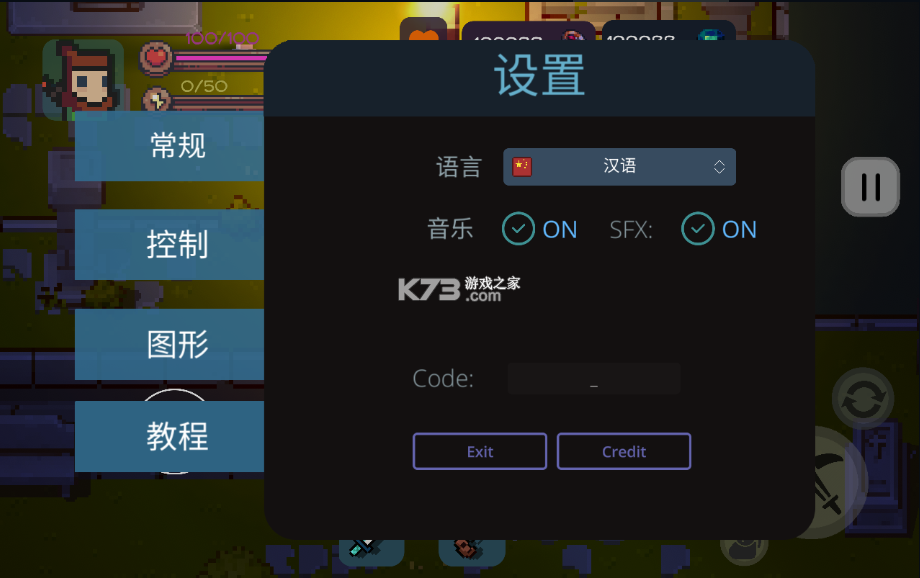920x578 pixels.
Task: Click the Code input field
Action: [594, 378]
